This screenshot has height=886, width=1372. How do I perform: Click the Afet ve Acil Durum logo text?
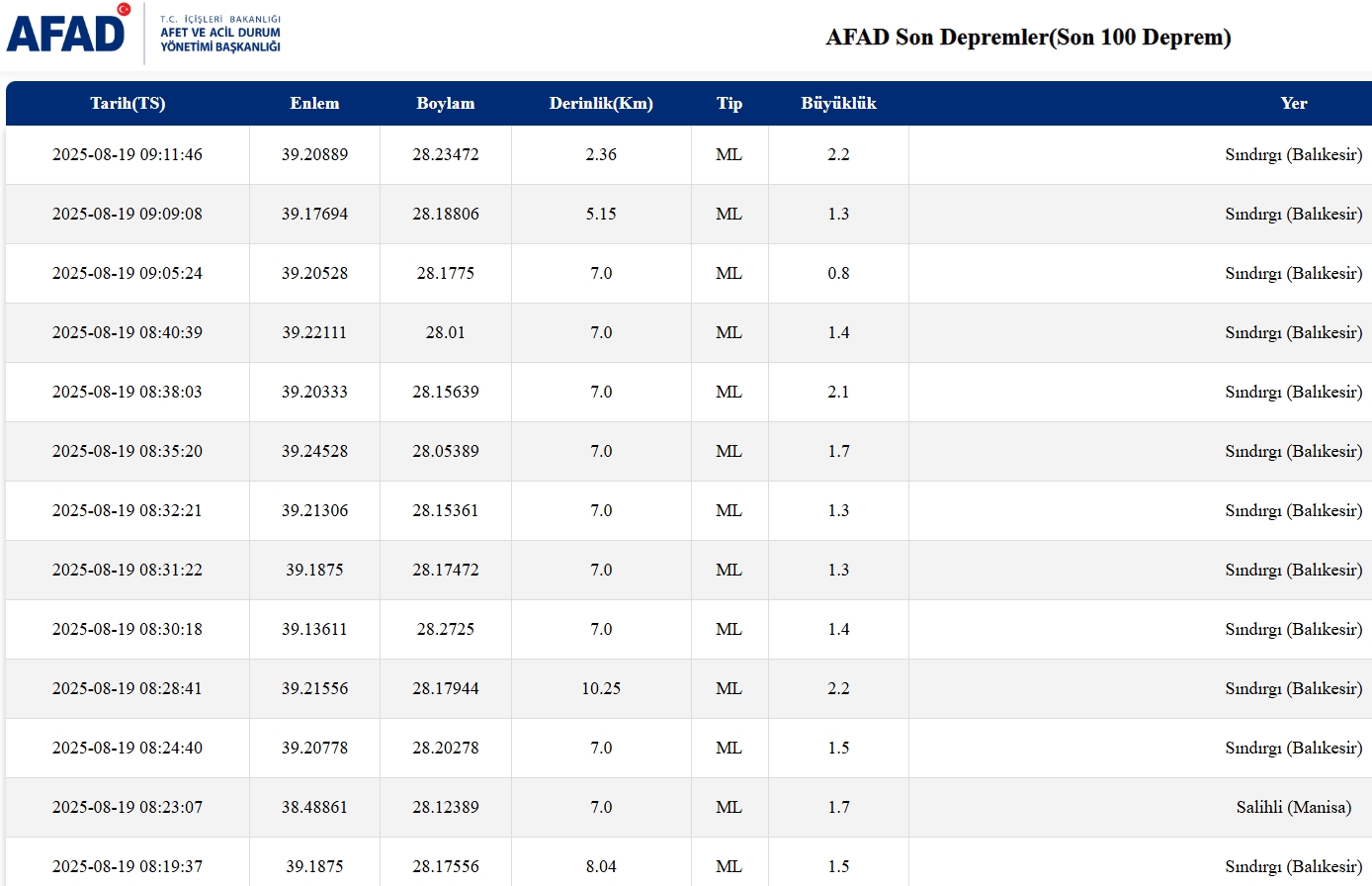(220, 34)
